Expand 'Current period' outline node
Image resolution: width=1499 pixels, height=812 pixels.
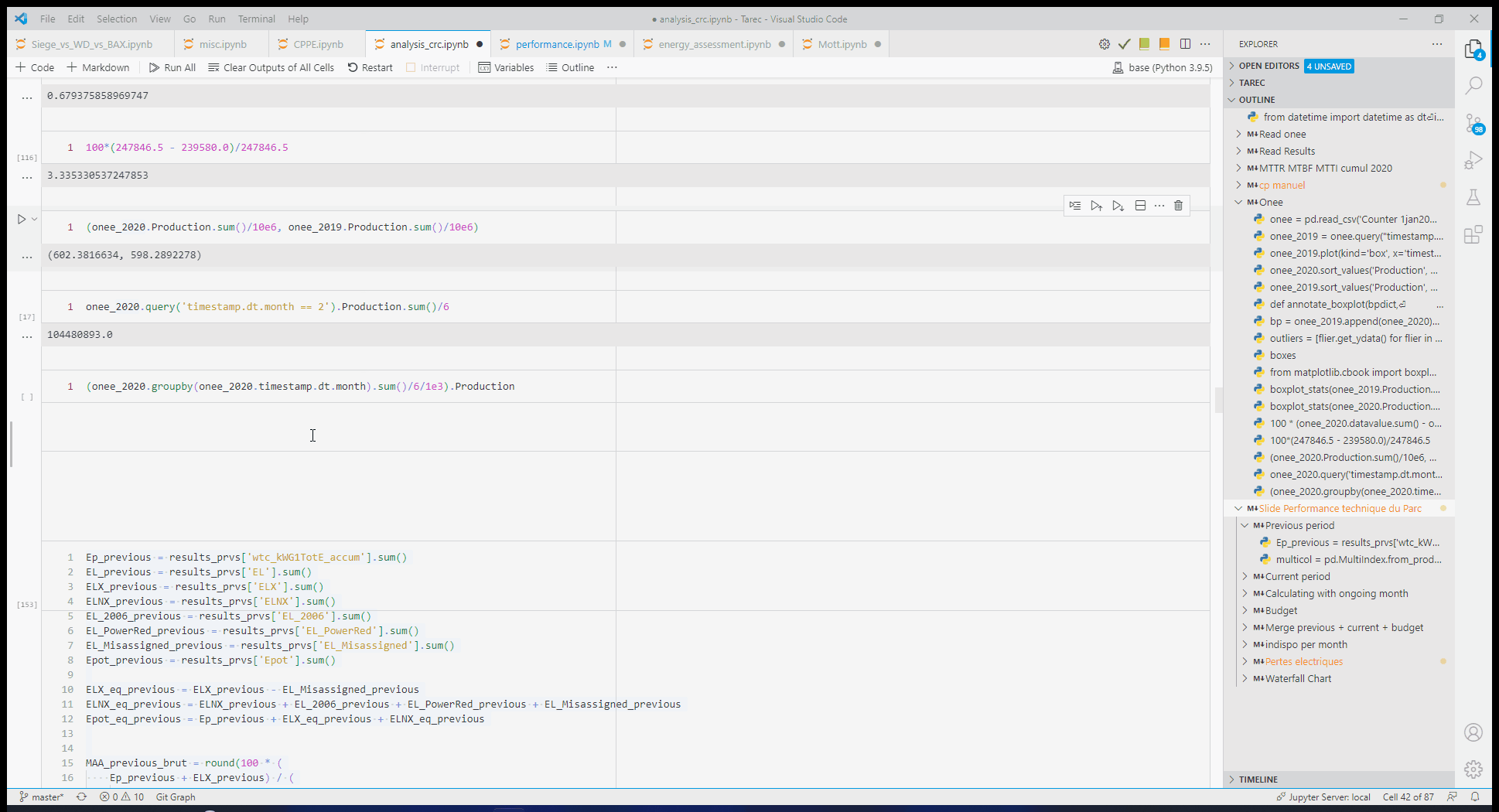click(x=1245, y=577)
